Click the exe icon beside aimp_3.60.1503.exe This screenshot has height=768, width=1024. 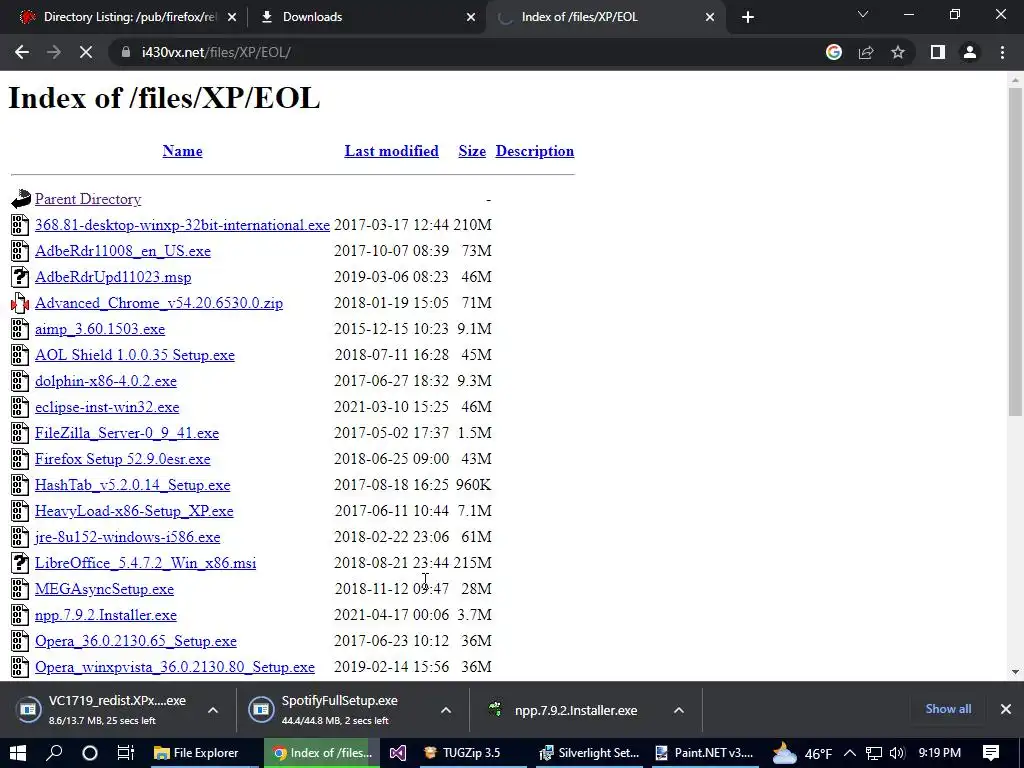pyautogui.click(x=20, y=329)
